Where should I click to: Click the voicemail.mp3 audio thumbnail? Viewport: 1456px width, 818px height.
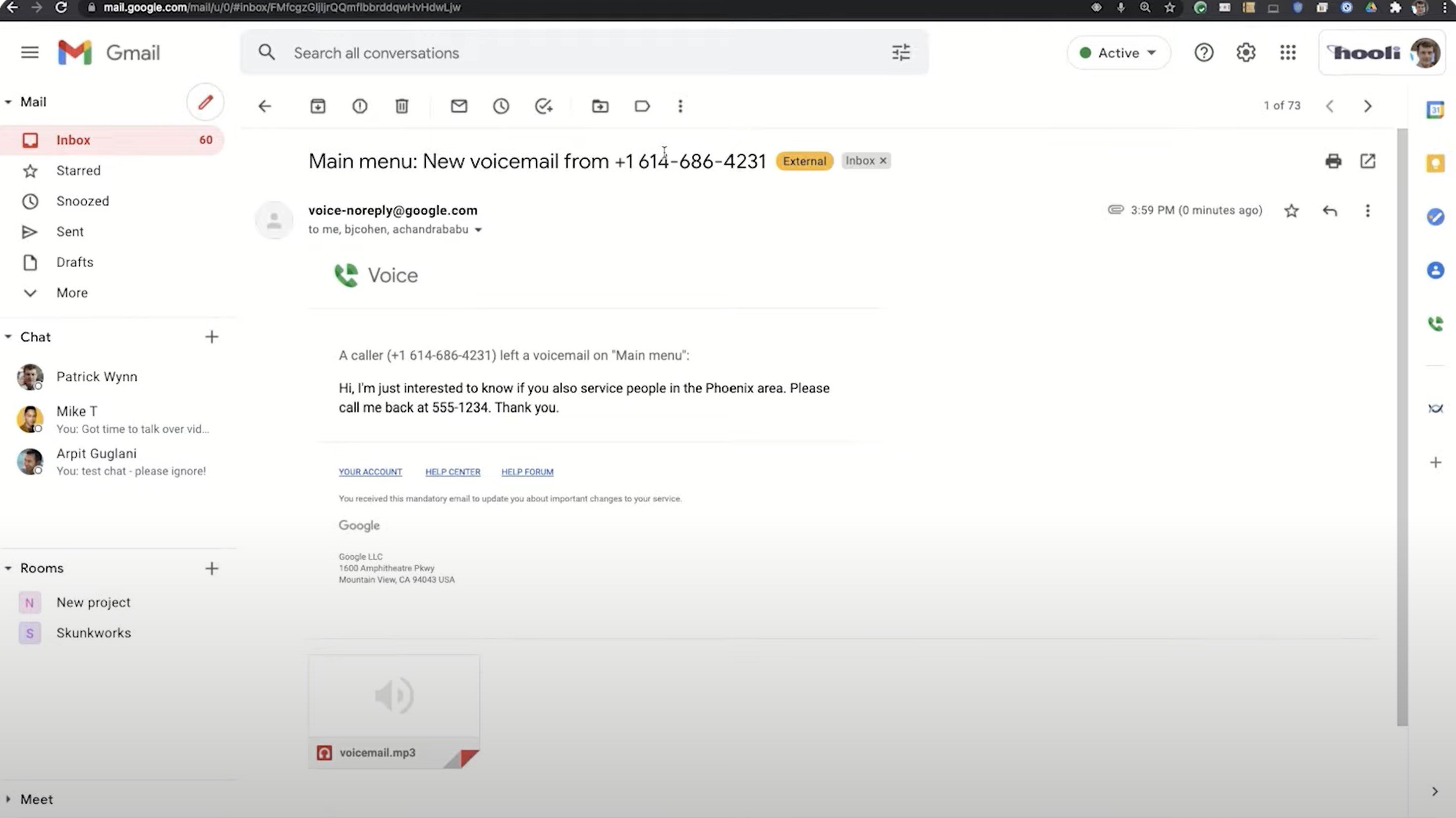click(393, 697)
